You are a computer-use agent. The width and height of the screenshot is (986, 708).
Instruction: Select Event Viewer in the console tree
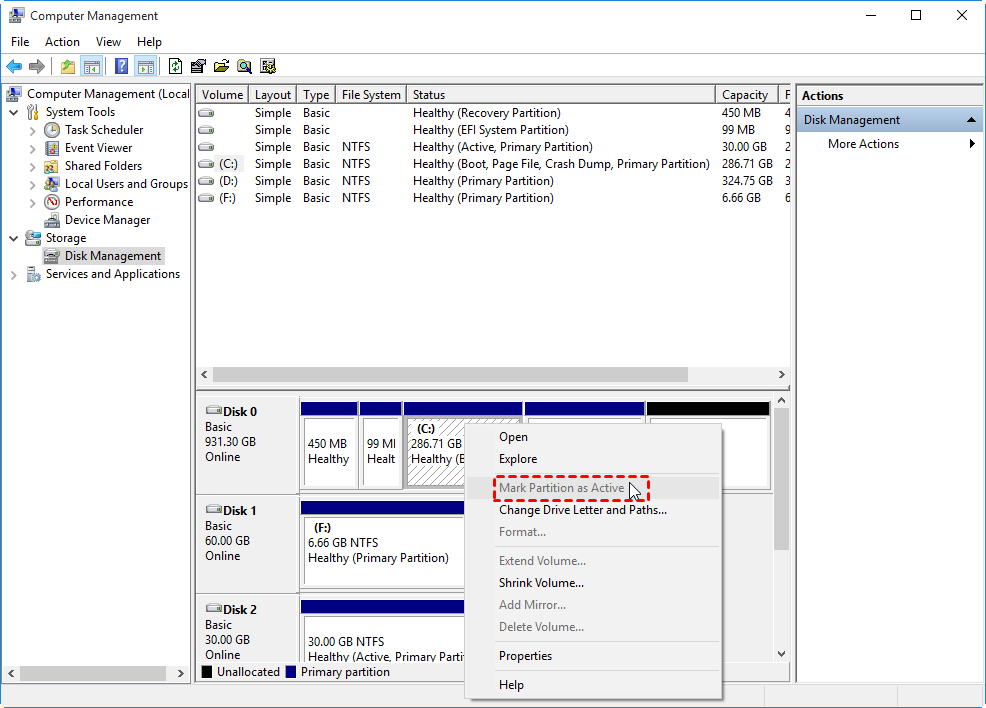pyautogui.click(x=98, y=148)
